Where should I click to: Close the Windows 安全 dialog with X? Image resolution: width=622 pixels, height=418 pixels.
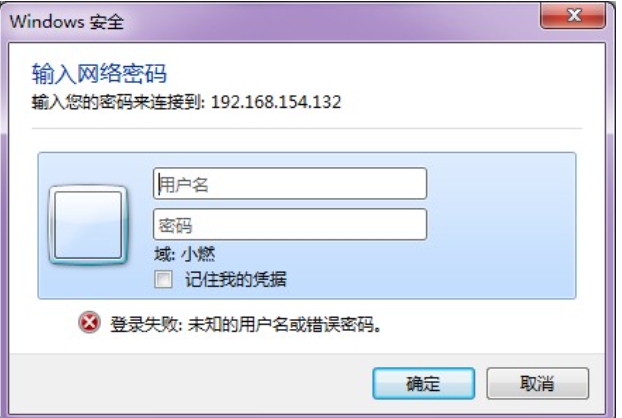[573, 16]
